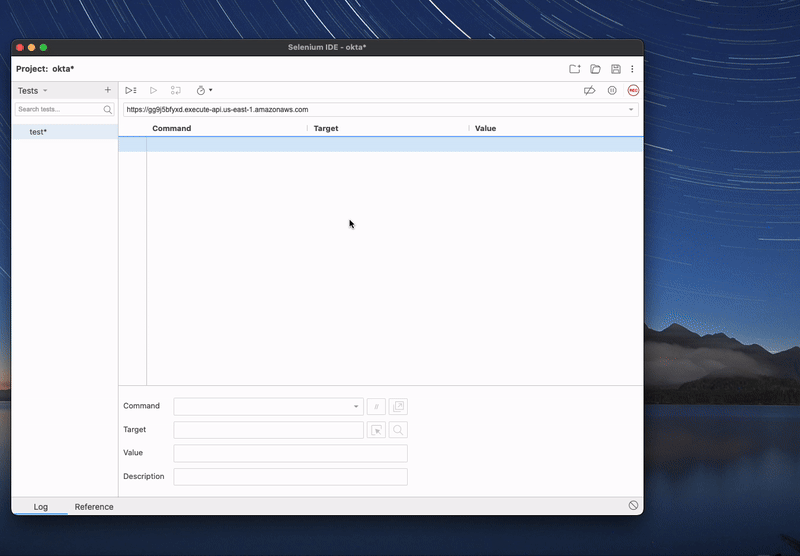This screenshot has width=800, height=556.
Task: Select the test* entry in list
Action: coord(65,132)
